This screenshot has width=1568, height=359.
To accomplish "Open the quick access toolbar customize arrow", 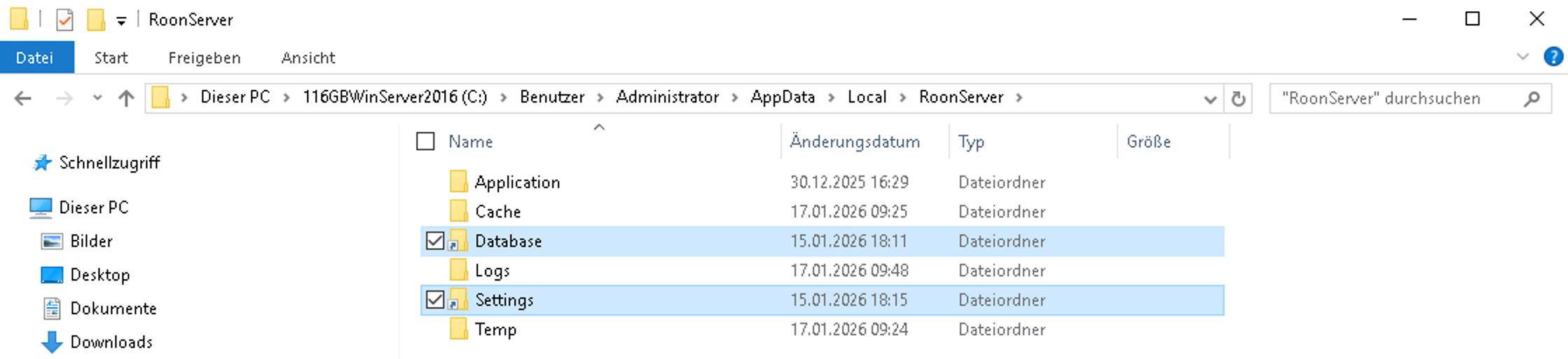I will pyautogui.click(x=121, y=21).
